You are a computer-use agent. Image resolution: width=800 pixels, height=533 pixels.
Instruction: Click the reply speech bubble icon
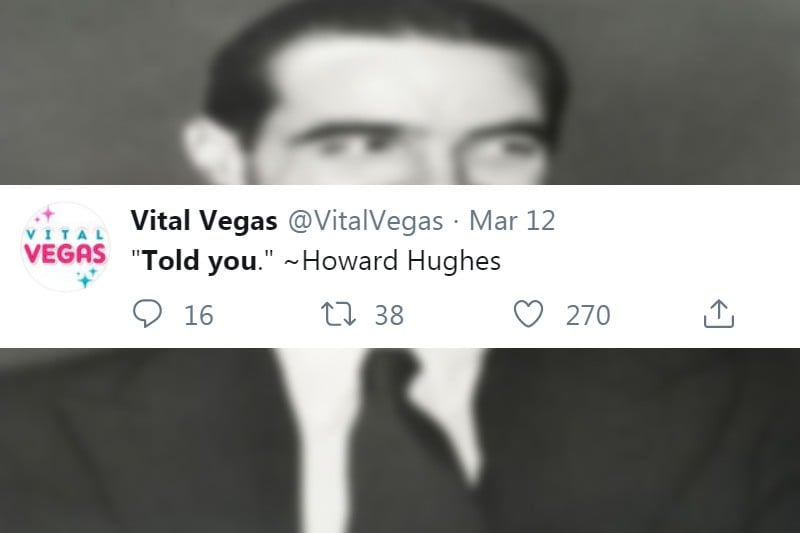[147, 313]
